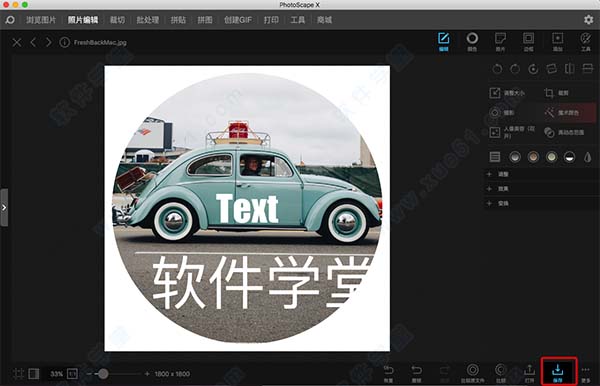Open the Color (颜色) panel tab

[x=472, y=42]
